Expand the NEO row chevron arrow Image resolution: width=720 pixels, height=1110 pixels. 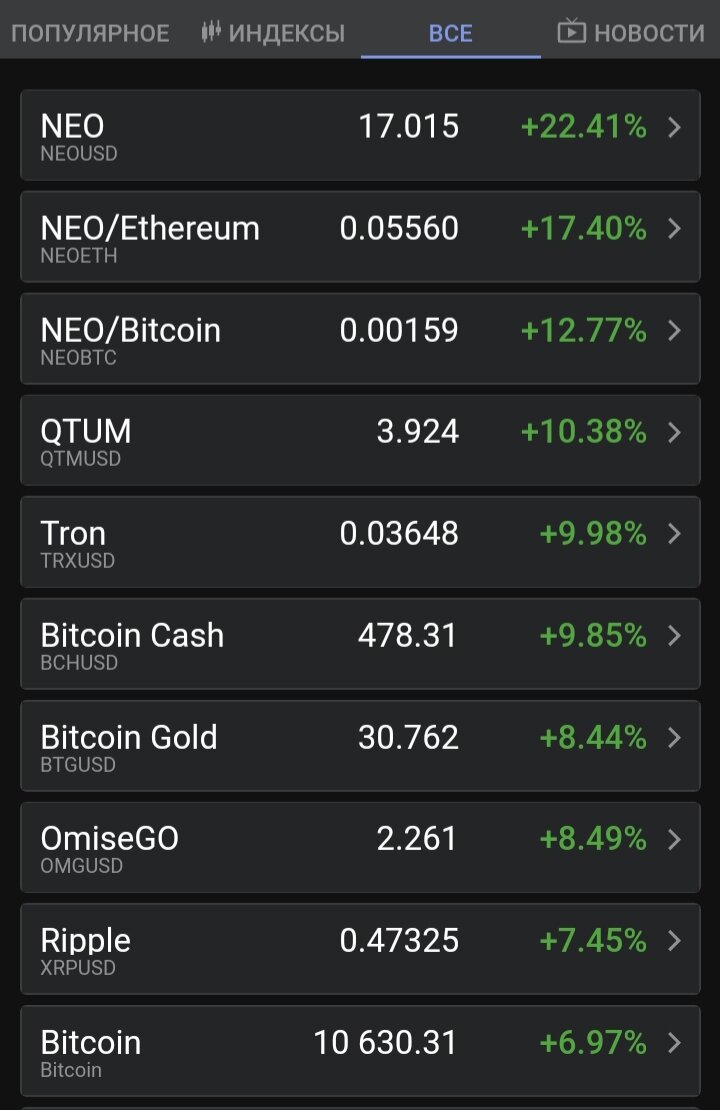pyautogui.click(x=675, y=127)
